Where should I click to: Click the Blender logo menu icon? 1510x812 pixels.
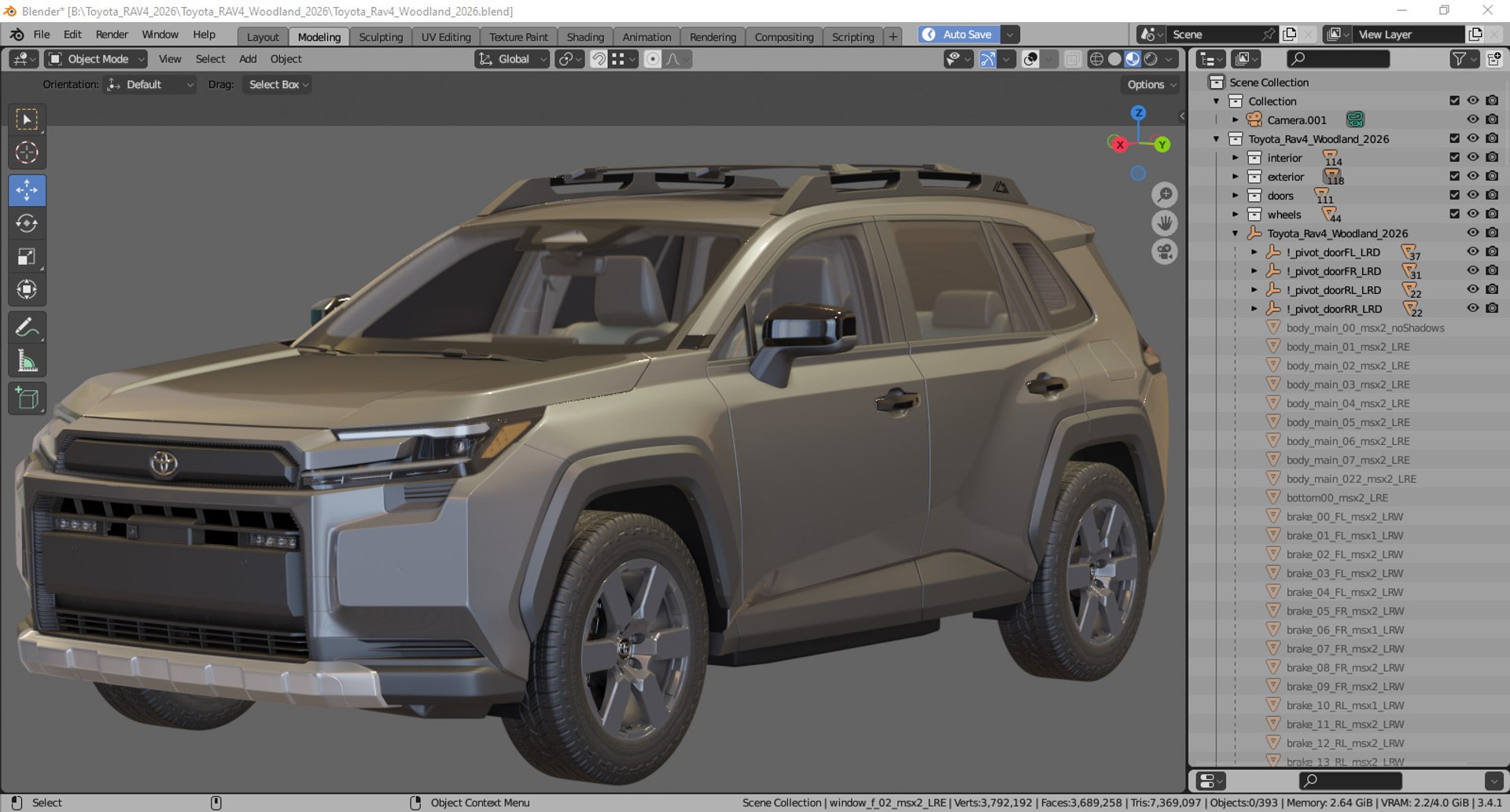tap(17, 35)
